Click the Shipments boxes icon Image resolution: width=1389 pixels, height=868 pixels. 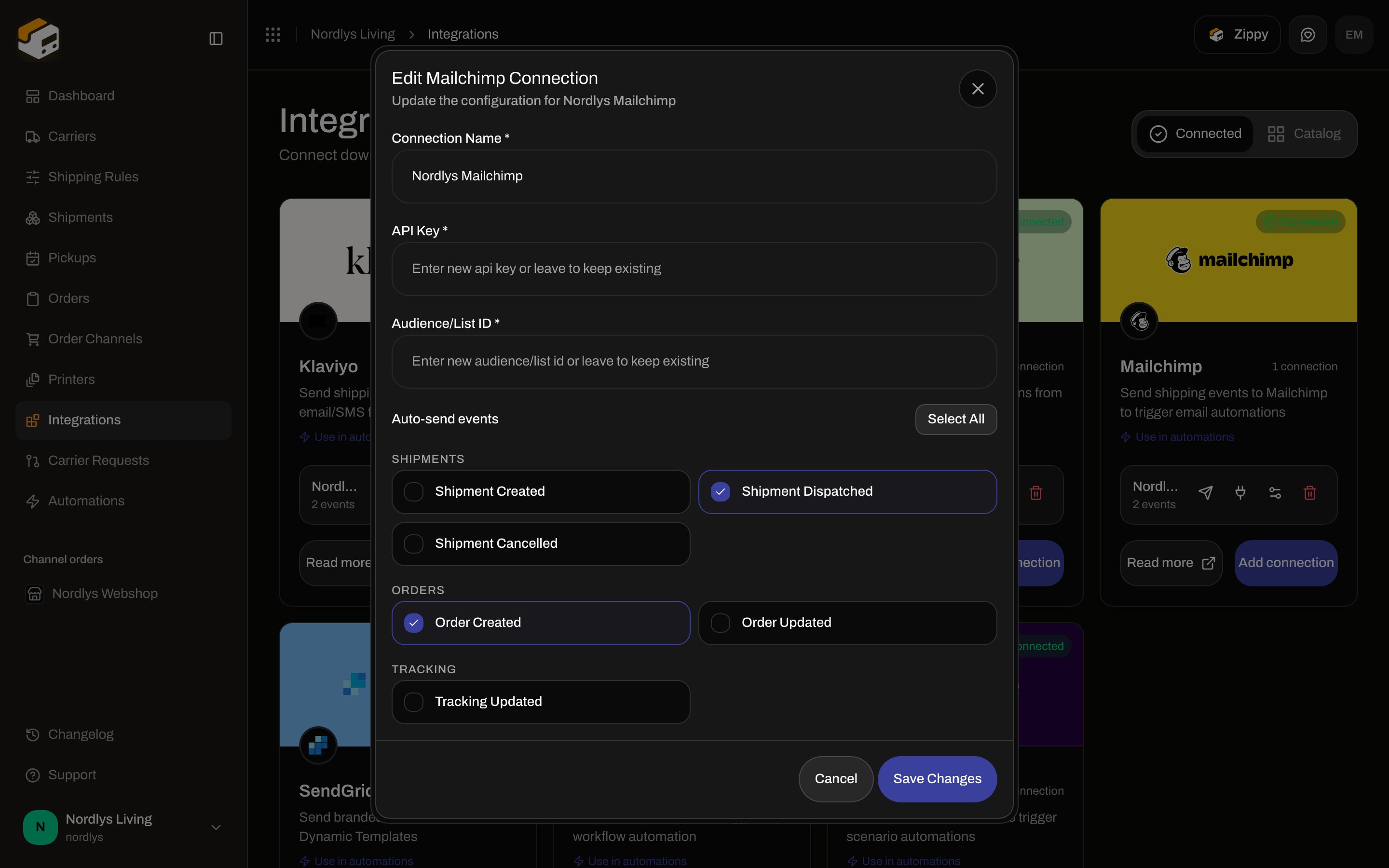[33, 217]
